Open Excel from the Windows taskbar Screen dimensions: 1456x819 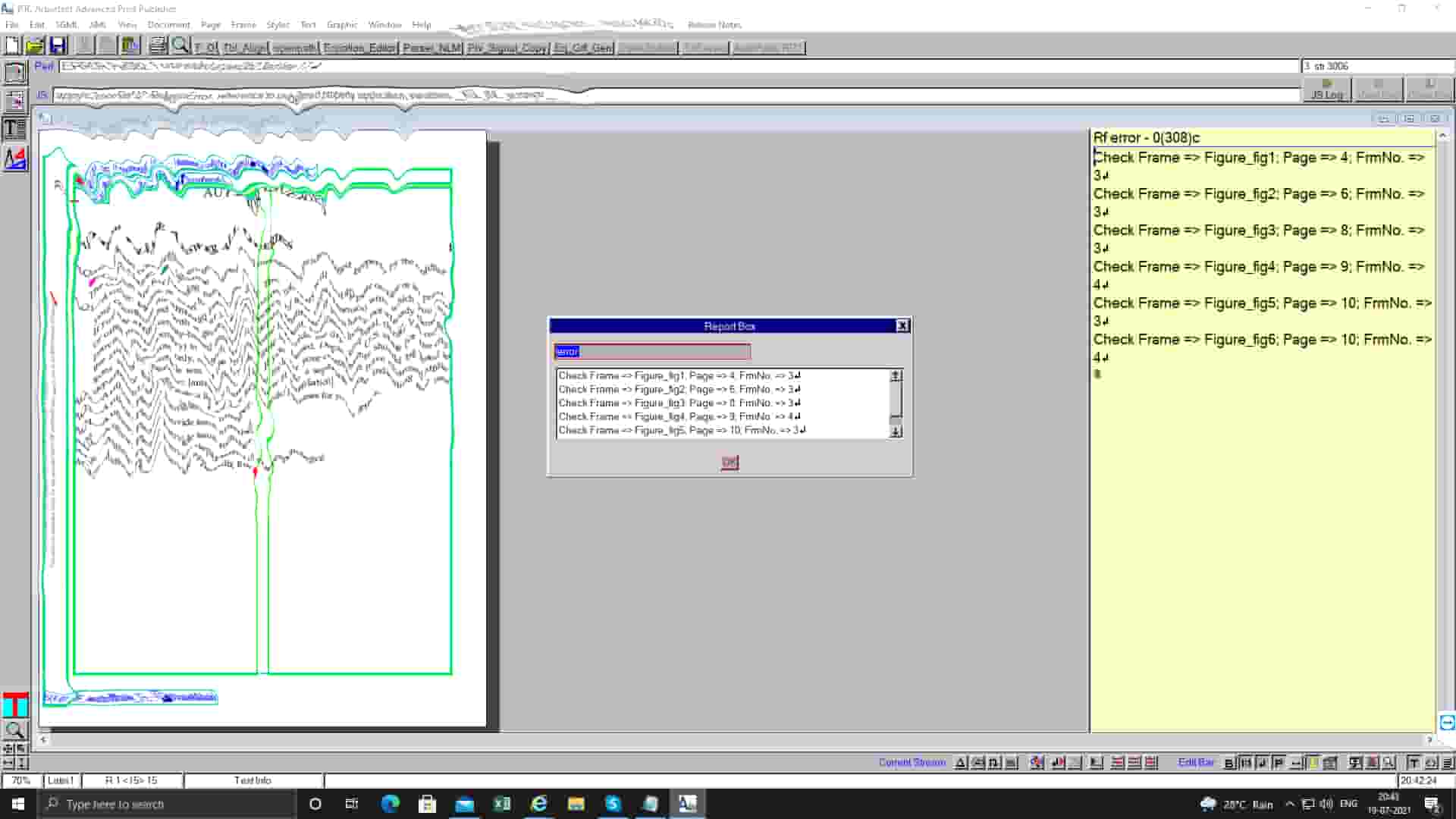point(501,804)
